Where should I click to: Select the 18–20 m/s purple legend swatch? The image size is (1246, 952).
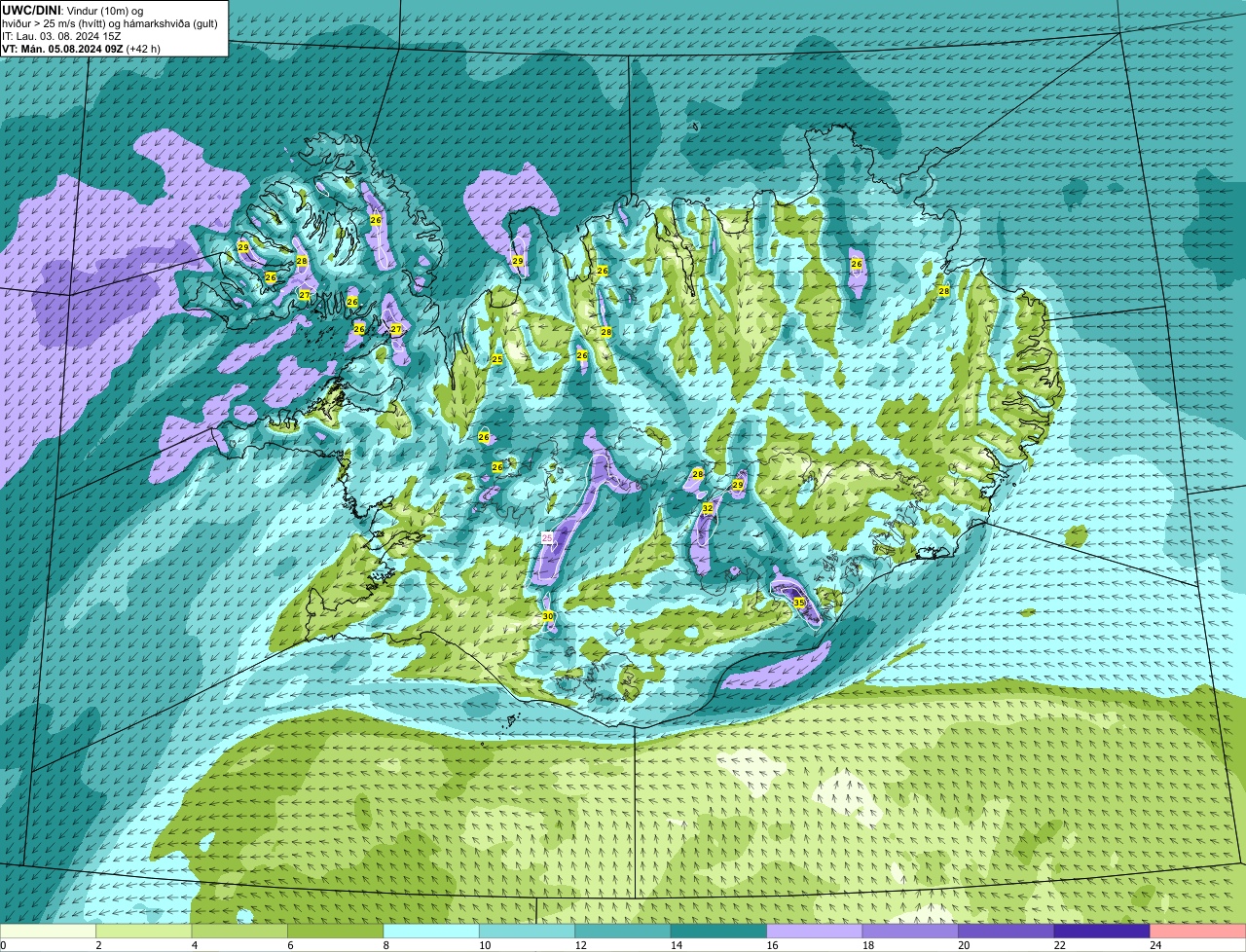tap(912, 931)
